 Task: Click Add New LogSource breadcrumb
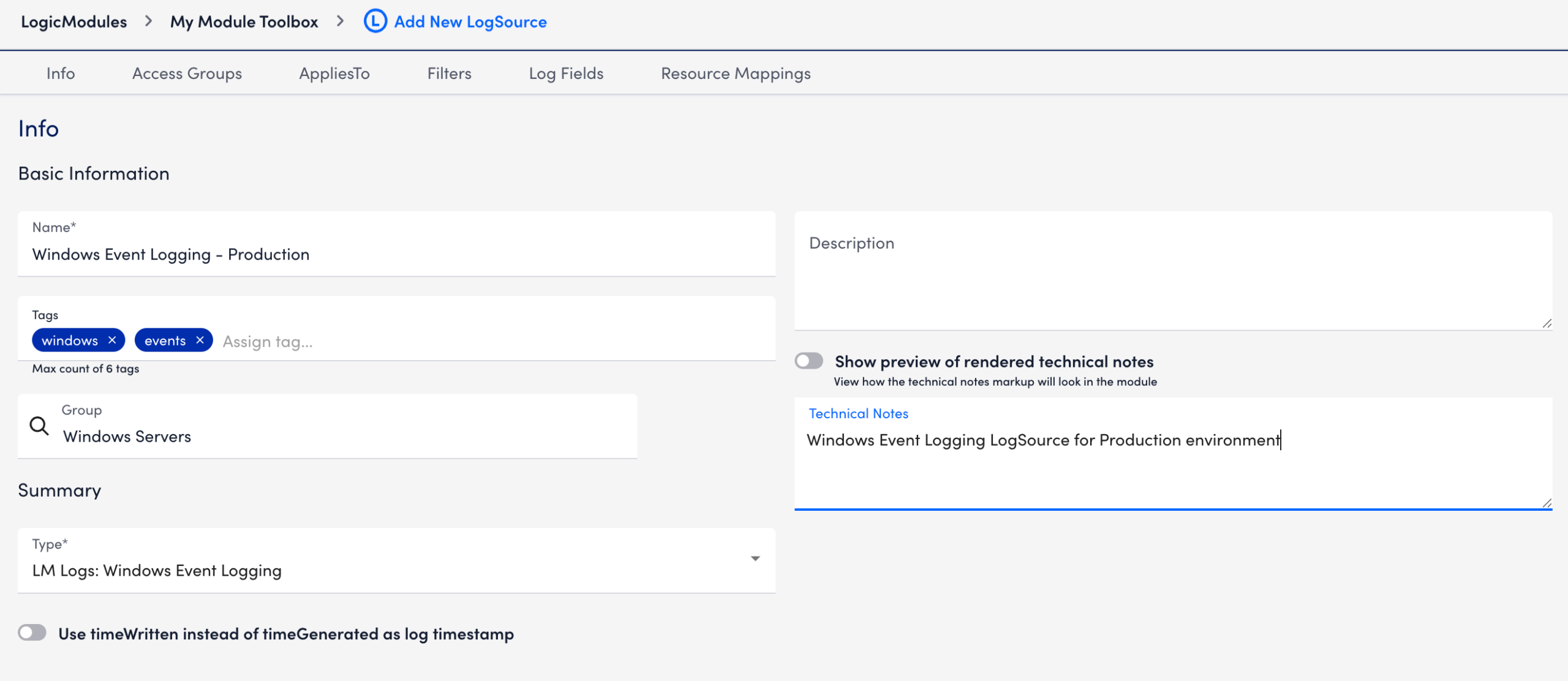[x=470, y=21]
